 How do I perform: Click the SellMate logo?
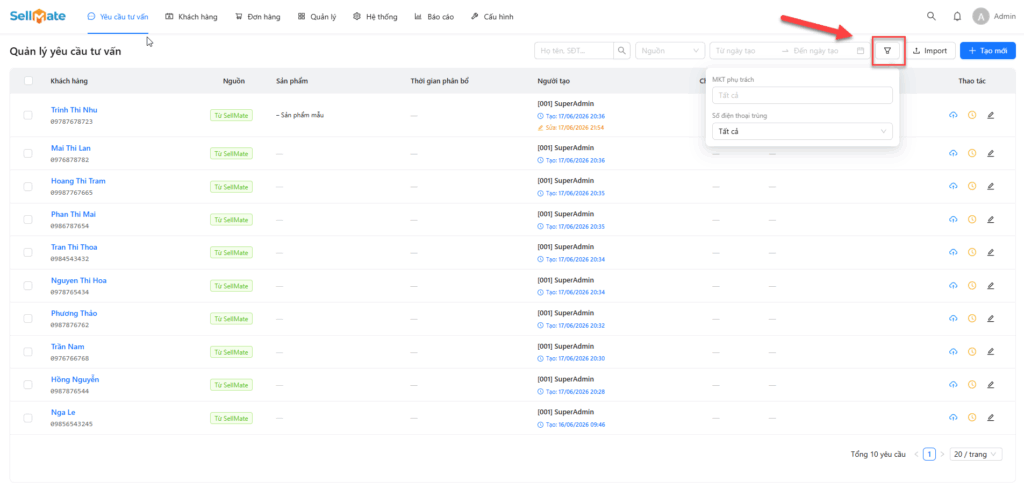coord(38,16)
